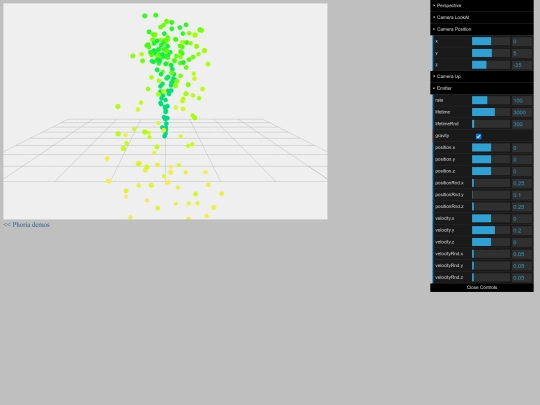This screenshot has width=540, height=405.
Task: Click the 'velocity.y' label text
Action: [445, 230]
